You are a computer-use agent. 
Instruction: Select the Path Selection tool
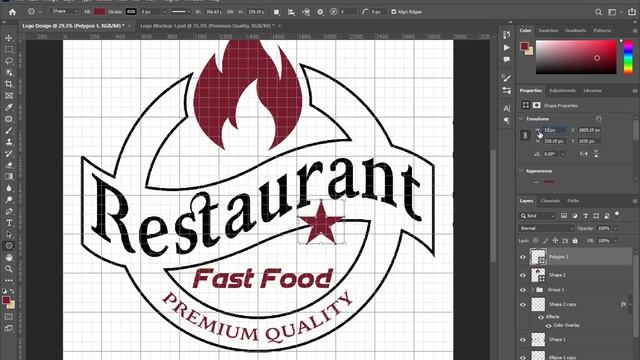click(x=9, y=235)
